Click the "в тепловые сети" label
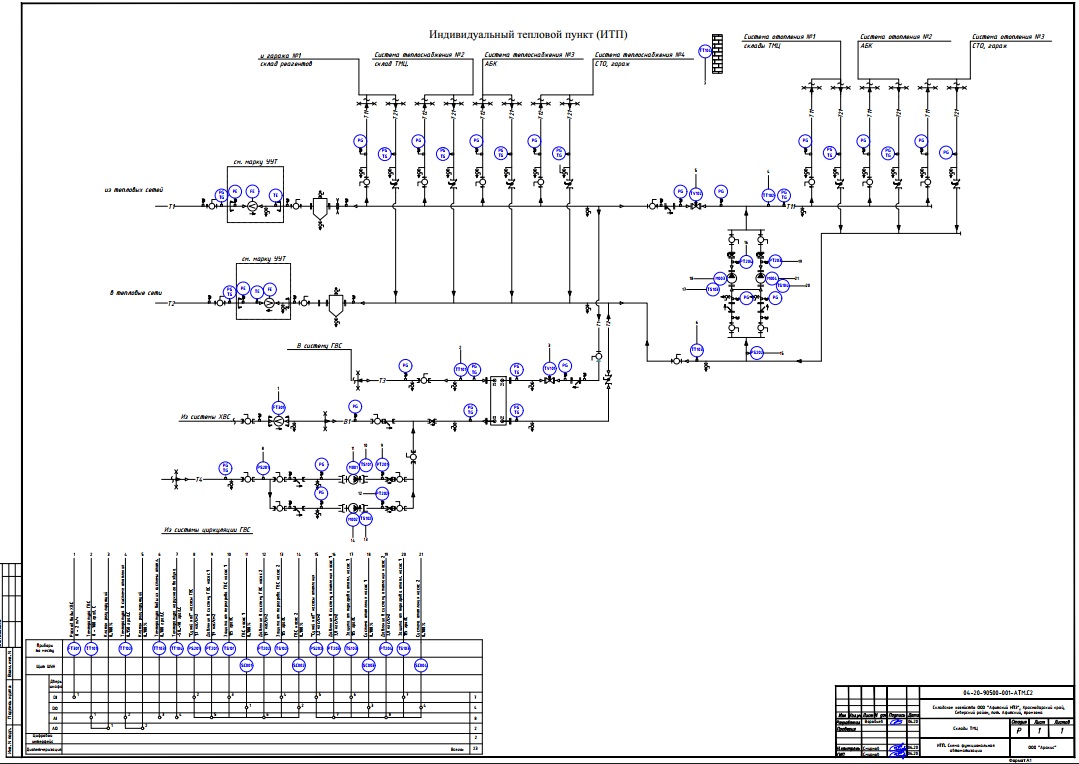 point(136,293)
